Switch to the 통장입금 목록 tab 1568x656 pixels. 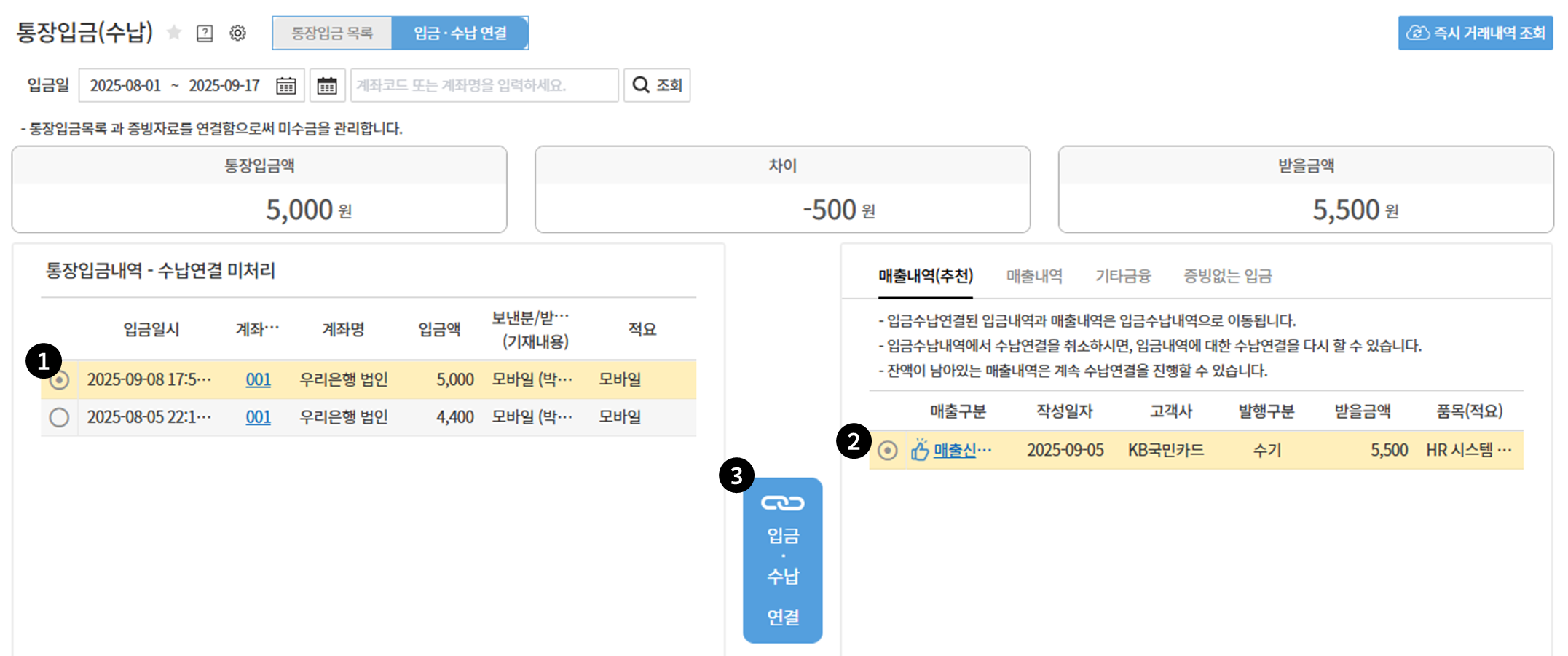[x=333, y=32]
